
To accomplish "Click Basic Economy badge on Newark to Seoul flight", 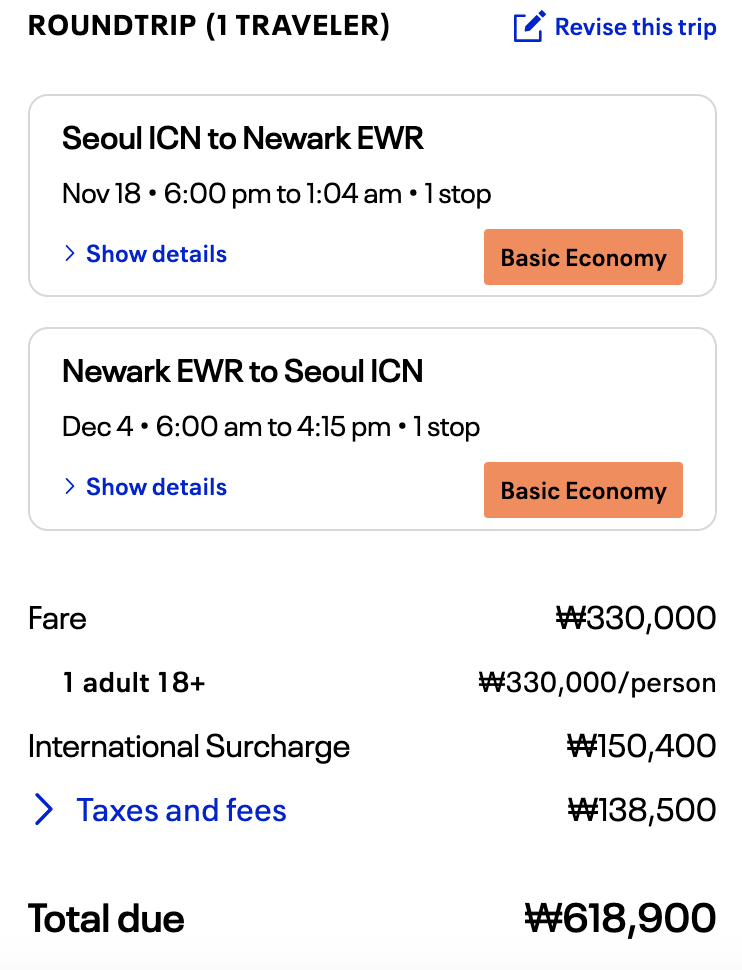I will click(583, 491).
